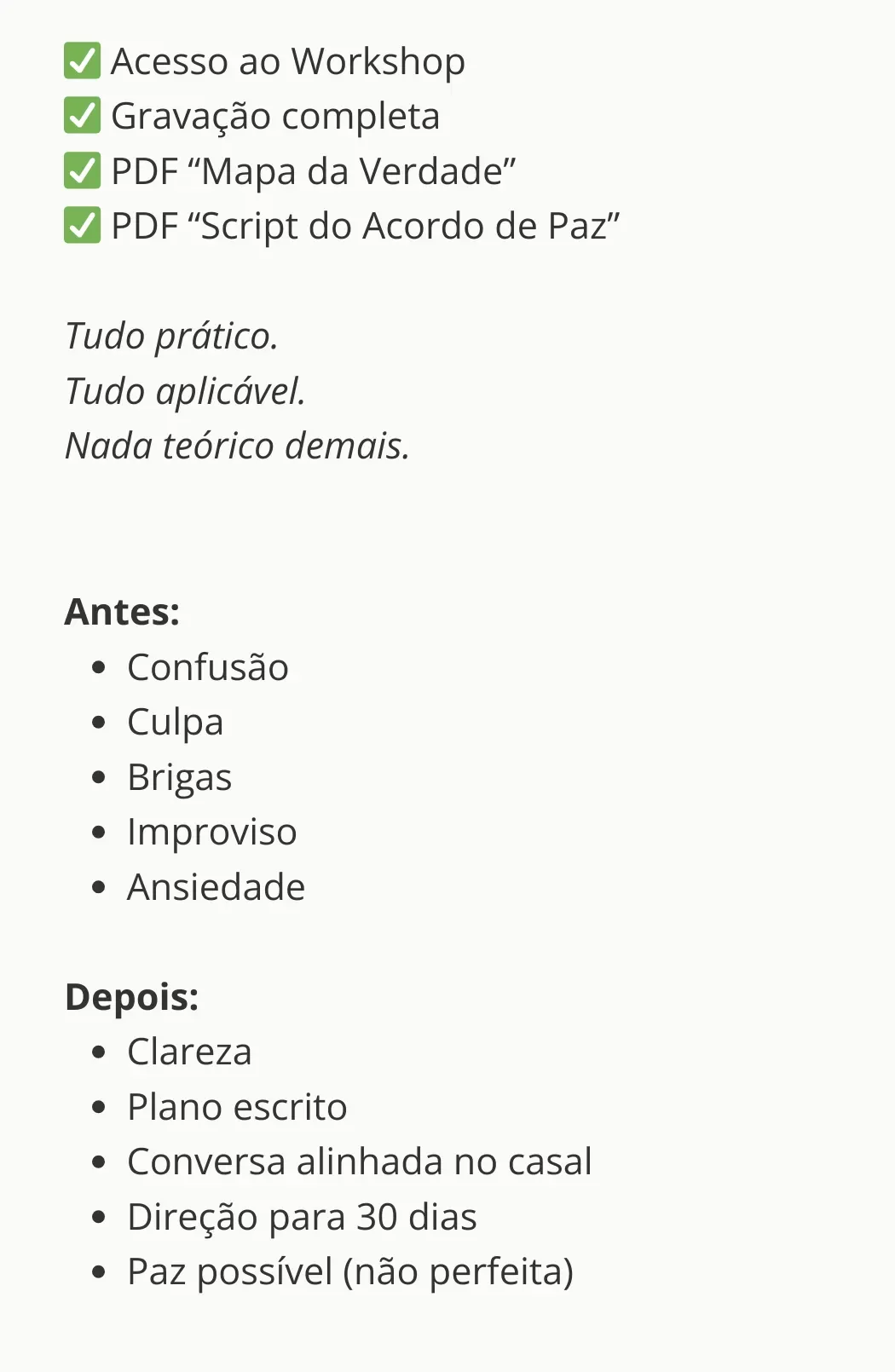Click the bold "Antes:" heading

122,612
